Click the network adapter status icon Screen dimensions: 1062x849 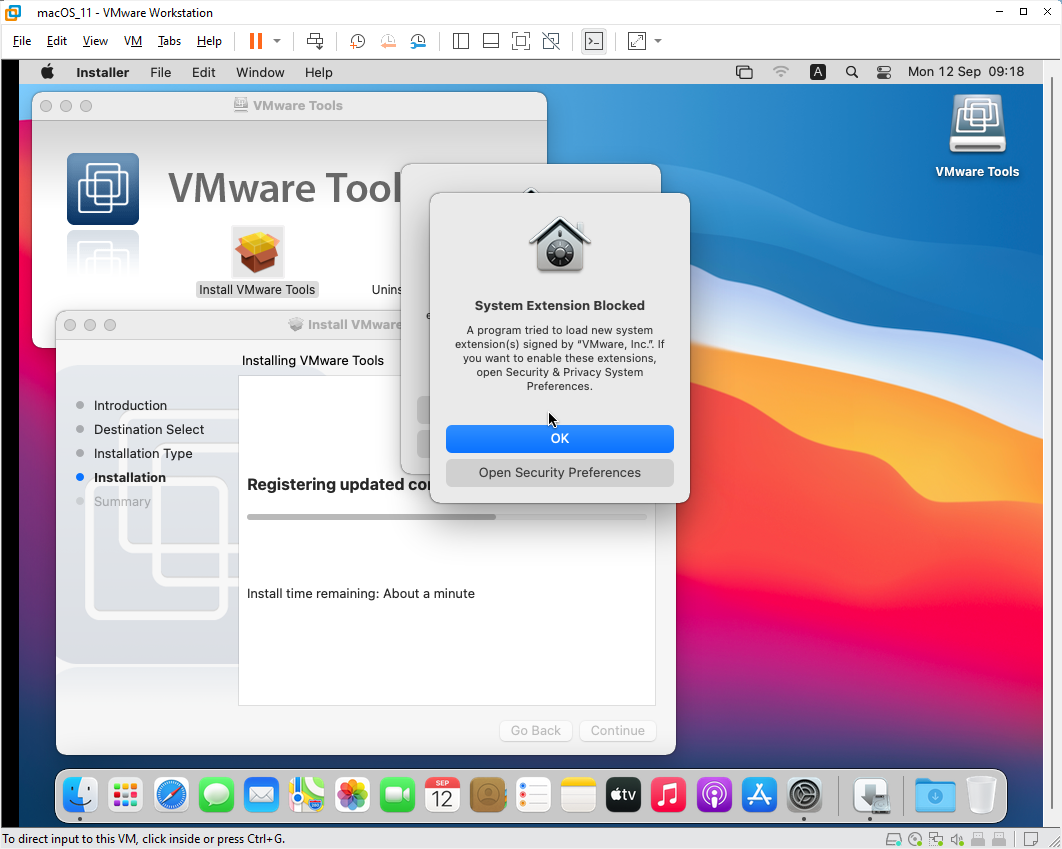[936, 840]
